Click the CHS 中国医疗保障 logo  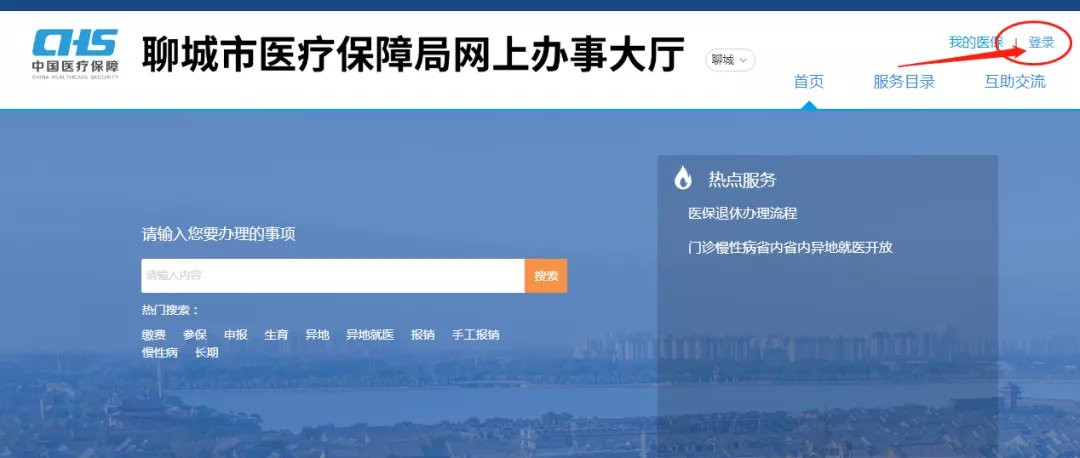pos(75,54)
